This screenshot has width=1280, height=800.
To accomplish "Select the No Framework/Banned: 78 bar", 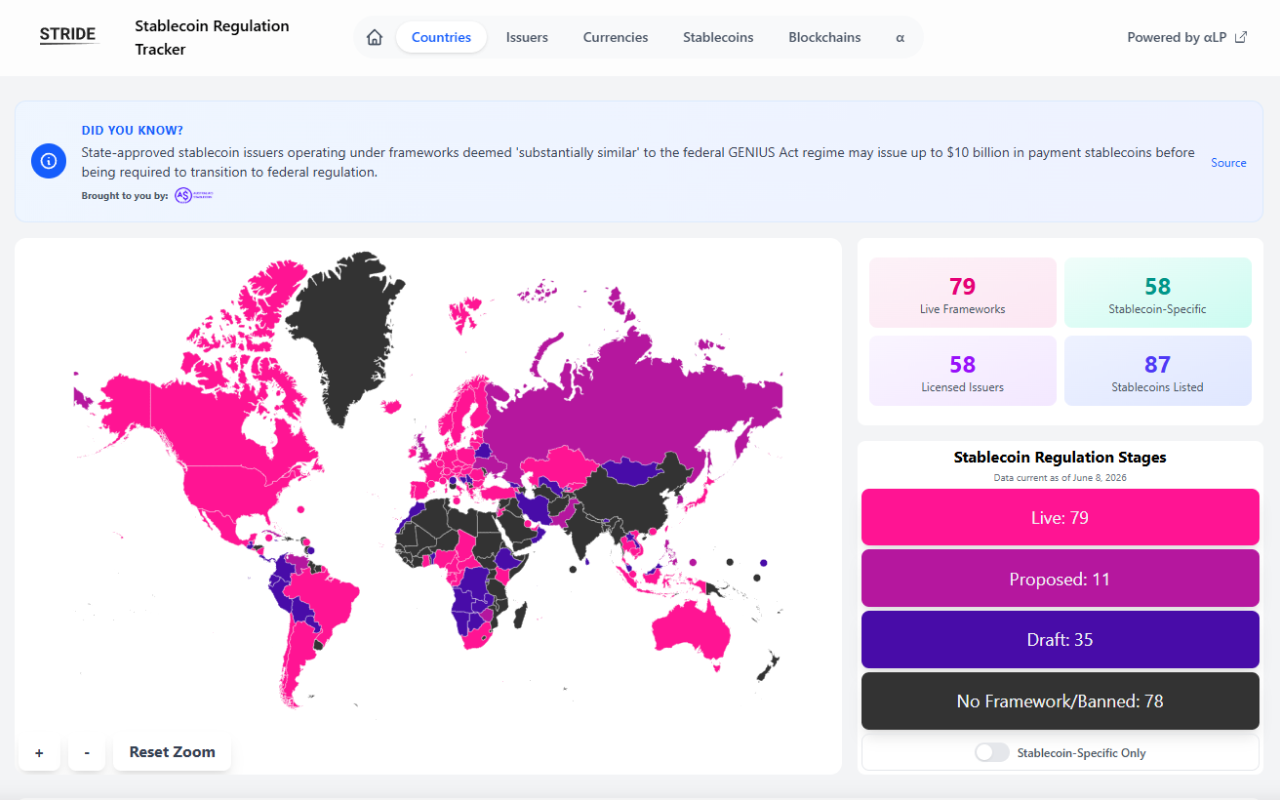I will click(x=1060, y=701).
